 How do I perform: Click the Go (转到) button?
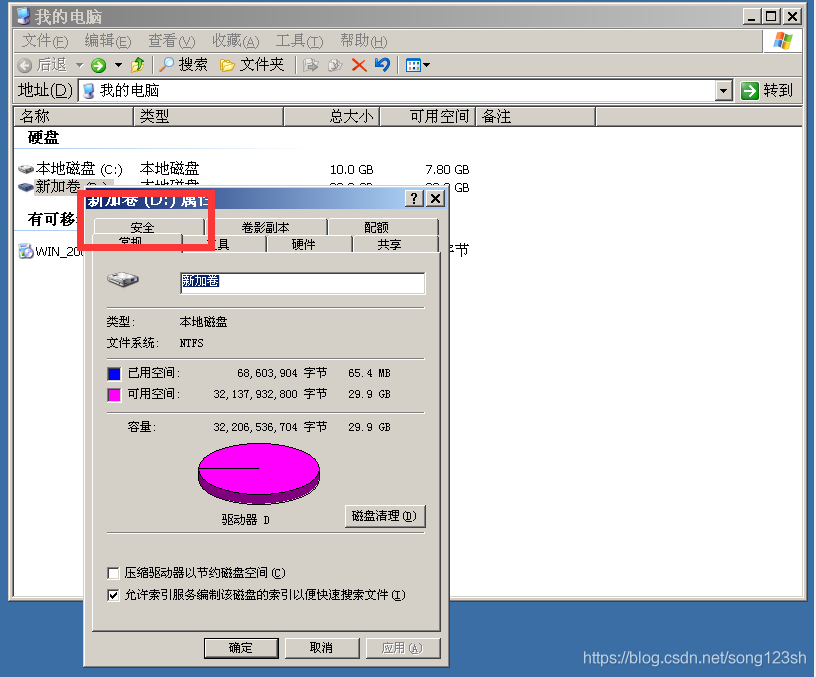click(x=767, y=91)
